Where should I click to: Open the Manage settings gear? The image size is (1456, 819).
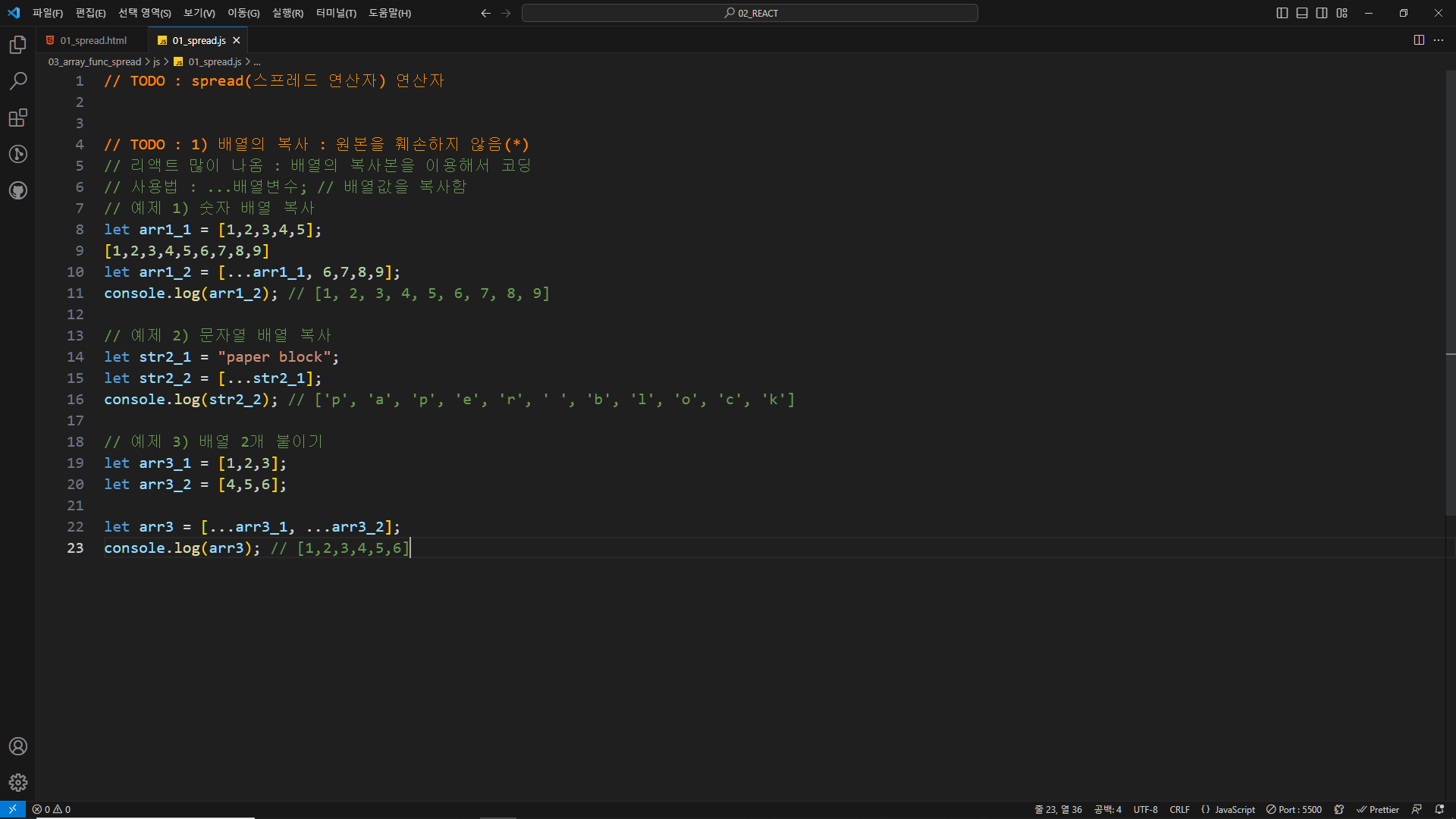(x=18, y=783)
